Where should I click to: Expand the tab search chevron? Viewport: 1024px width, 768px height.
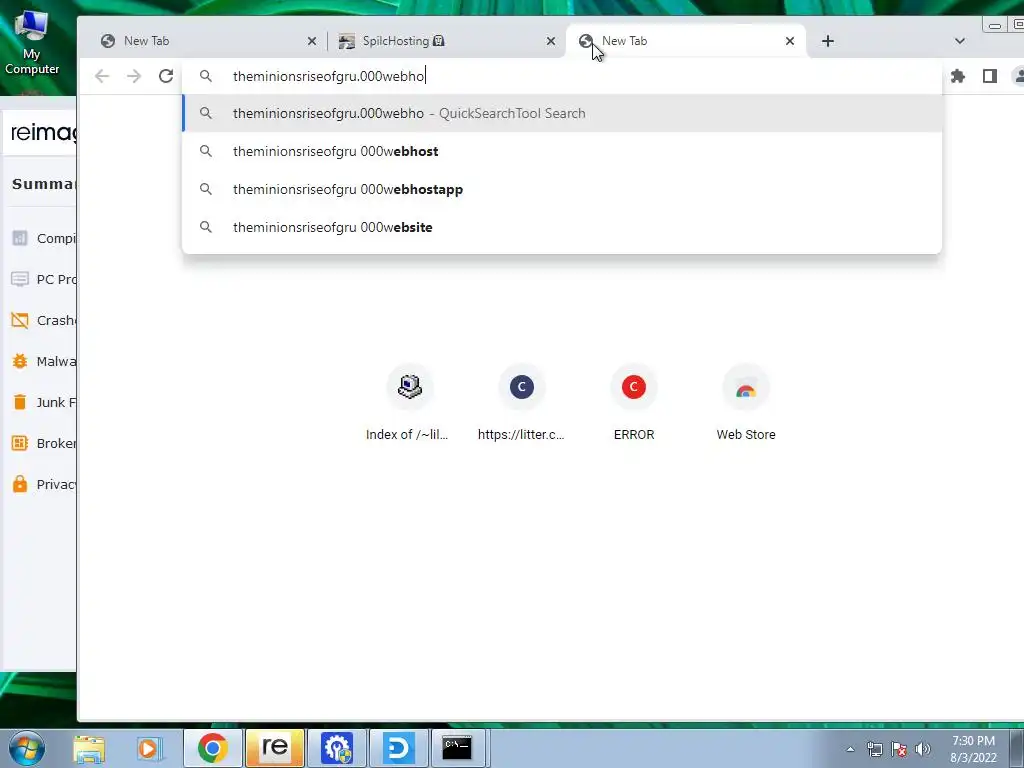click(959, 41)
